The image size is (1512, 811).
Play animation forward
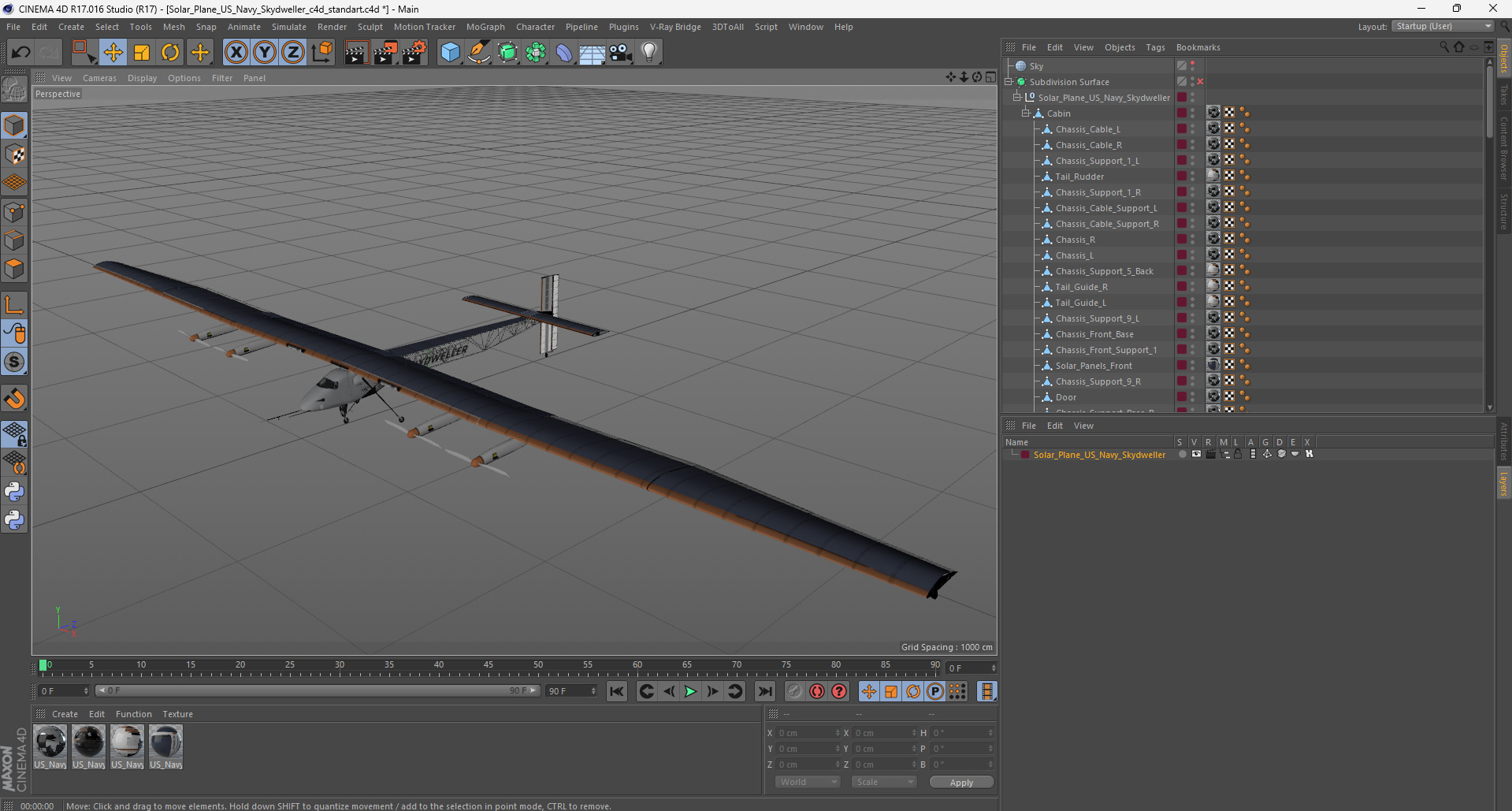coord(690,691)
